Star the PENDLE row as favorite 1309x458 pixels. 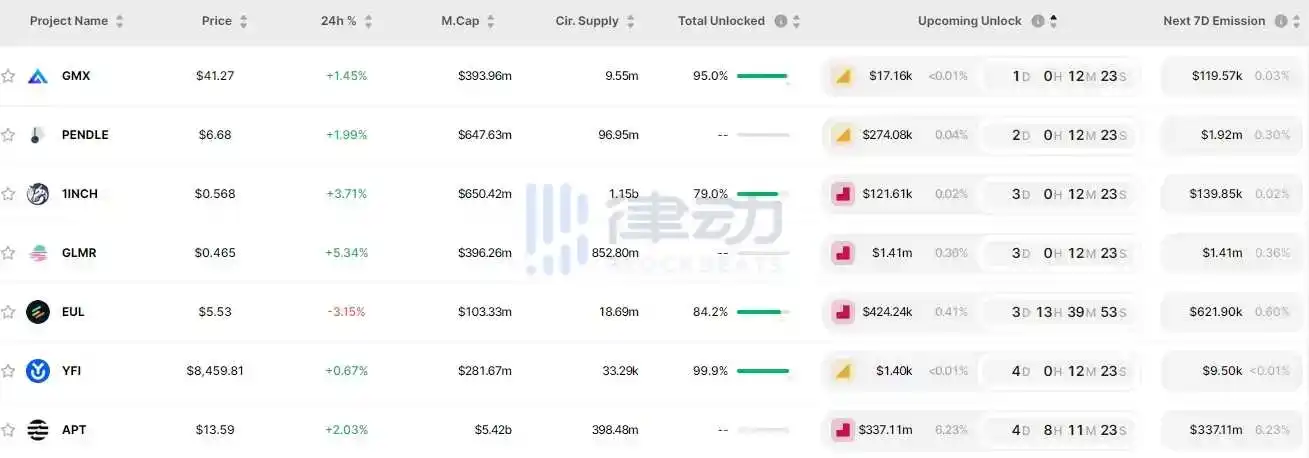tap(8, 135)
